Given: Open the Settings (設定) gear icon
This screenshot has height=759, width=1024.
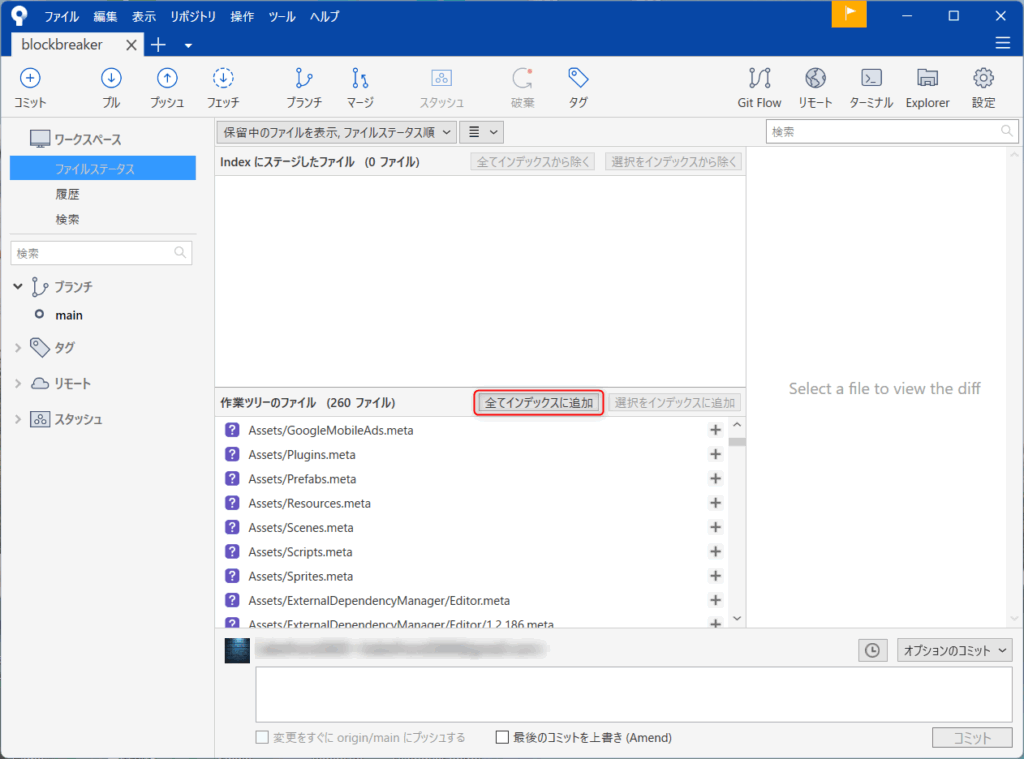Looking at the screenshot, I should click(983, 87).
